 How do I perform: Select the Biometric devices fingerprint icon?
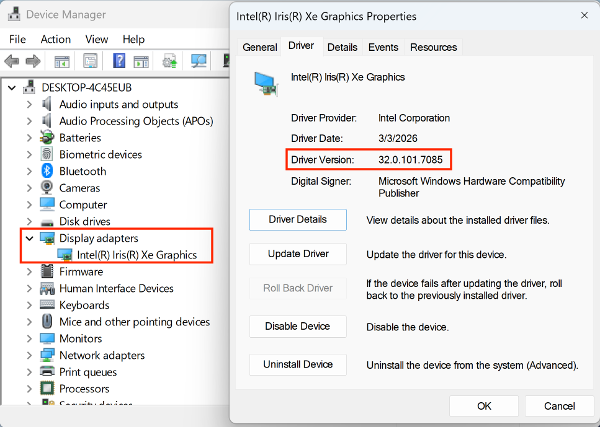point(47,154)
